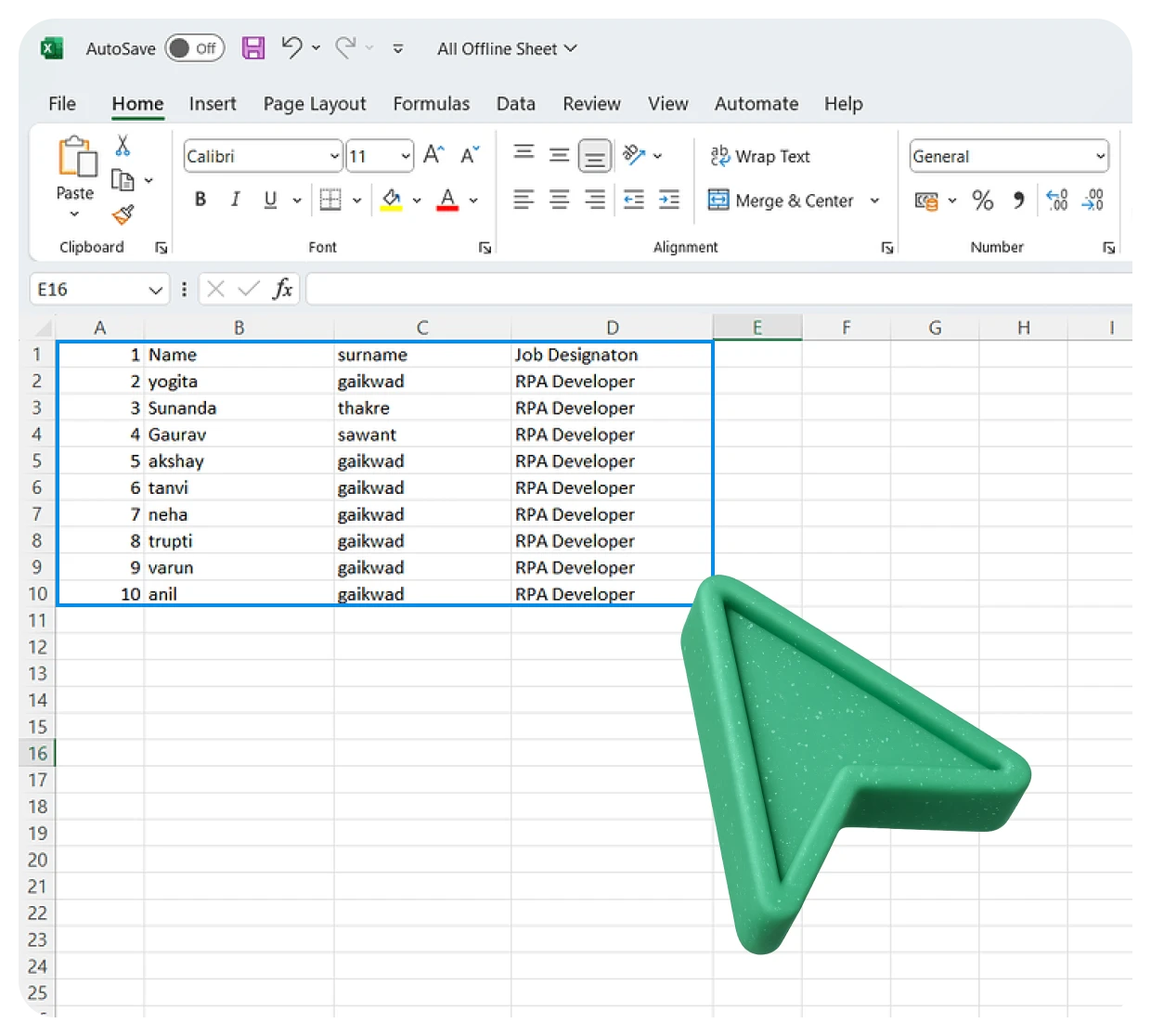Click the Increase Font Size icon
The height and width of the screenshot is (1036, 1151).
point(433,155)
